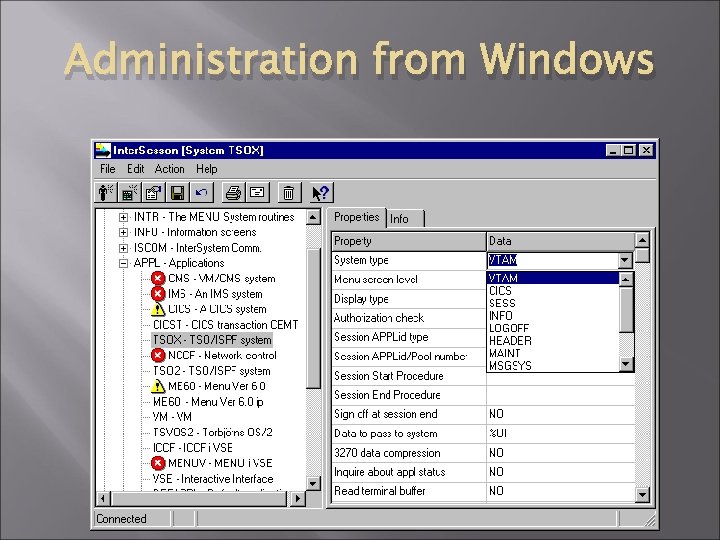Select VSE - Interactive Interface
The width and height of the screenshot is (720, 540).
pos(213,479)
